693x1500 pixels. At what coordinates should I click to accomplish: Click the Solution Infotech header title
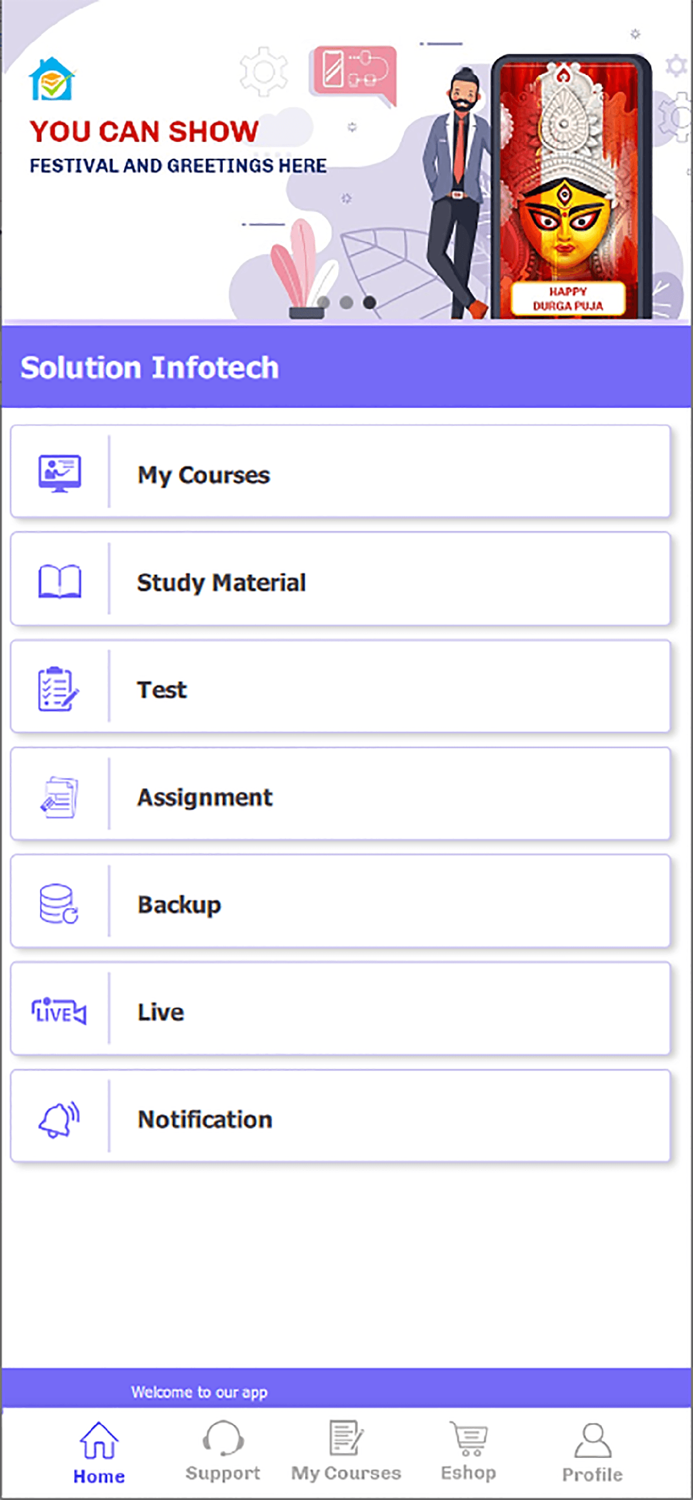pyautogui.click(x=150, y=367)
